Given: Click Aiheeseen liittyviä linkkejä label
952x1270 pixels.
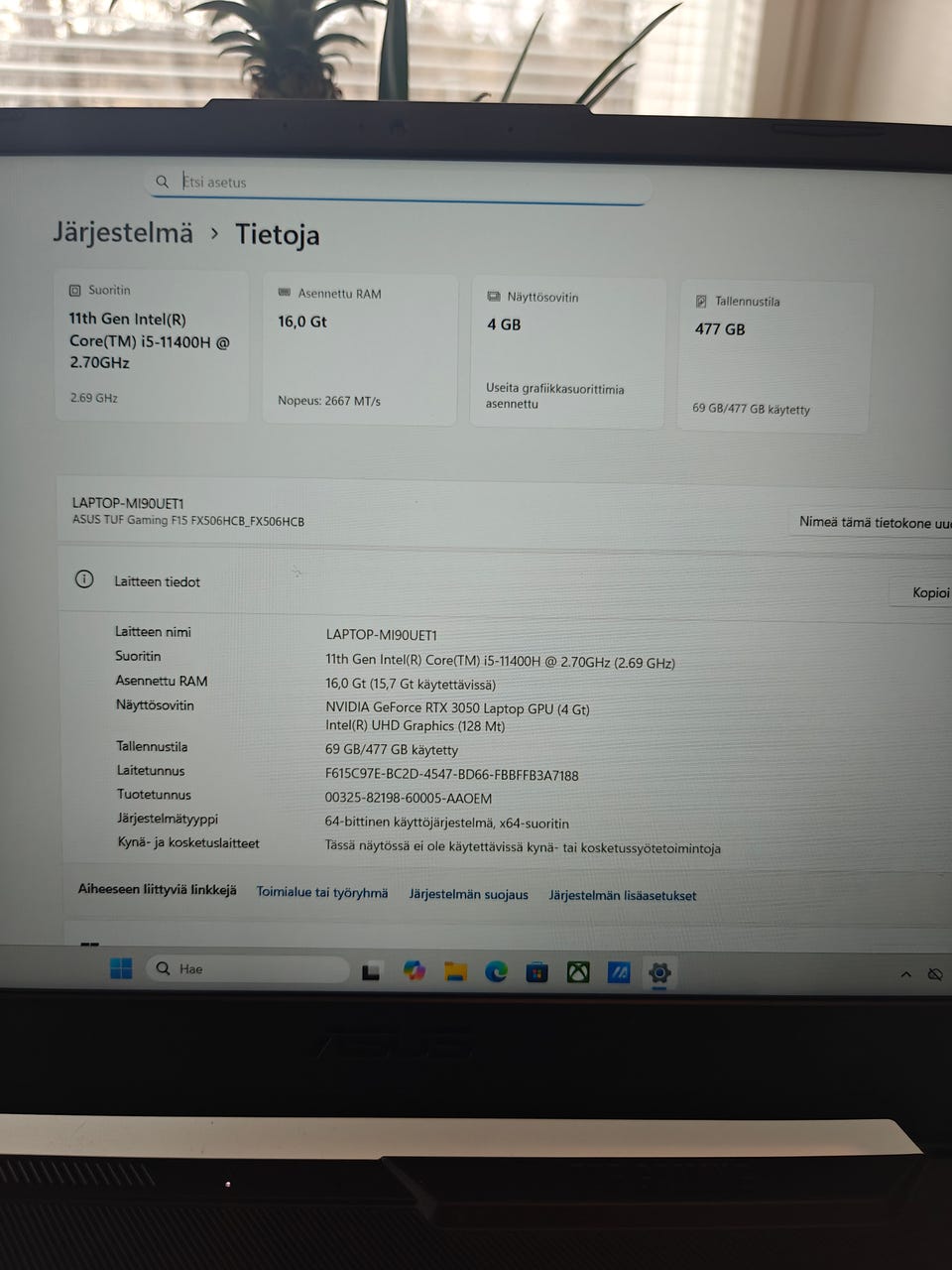Looking at the screenshot, I should tap(158, 889).
